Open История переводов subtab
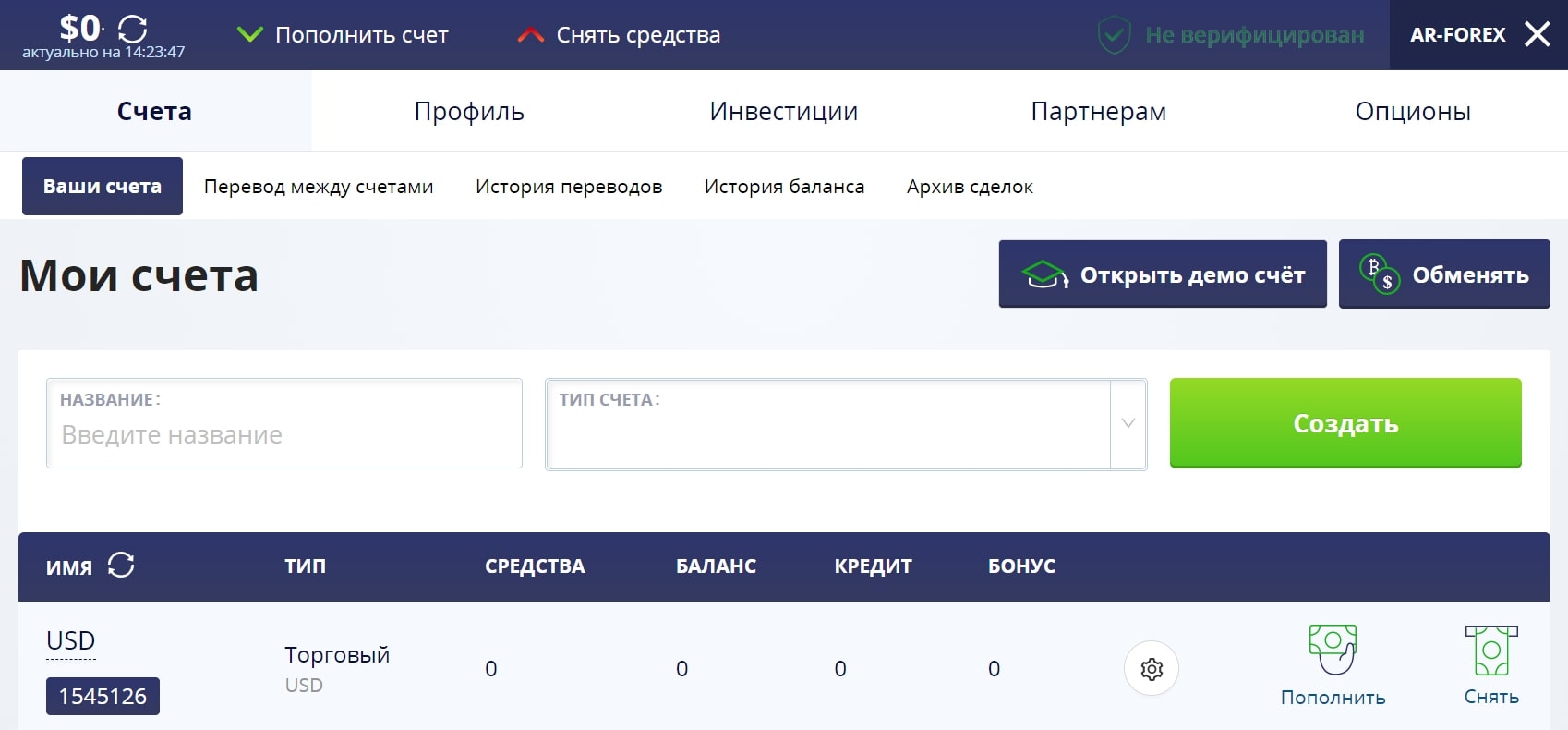Viewport: 1568px width, 730px height. coord(569,187)
